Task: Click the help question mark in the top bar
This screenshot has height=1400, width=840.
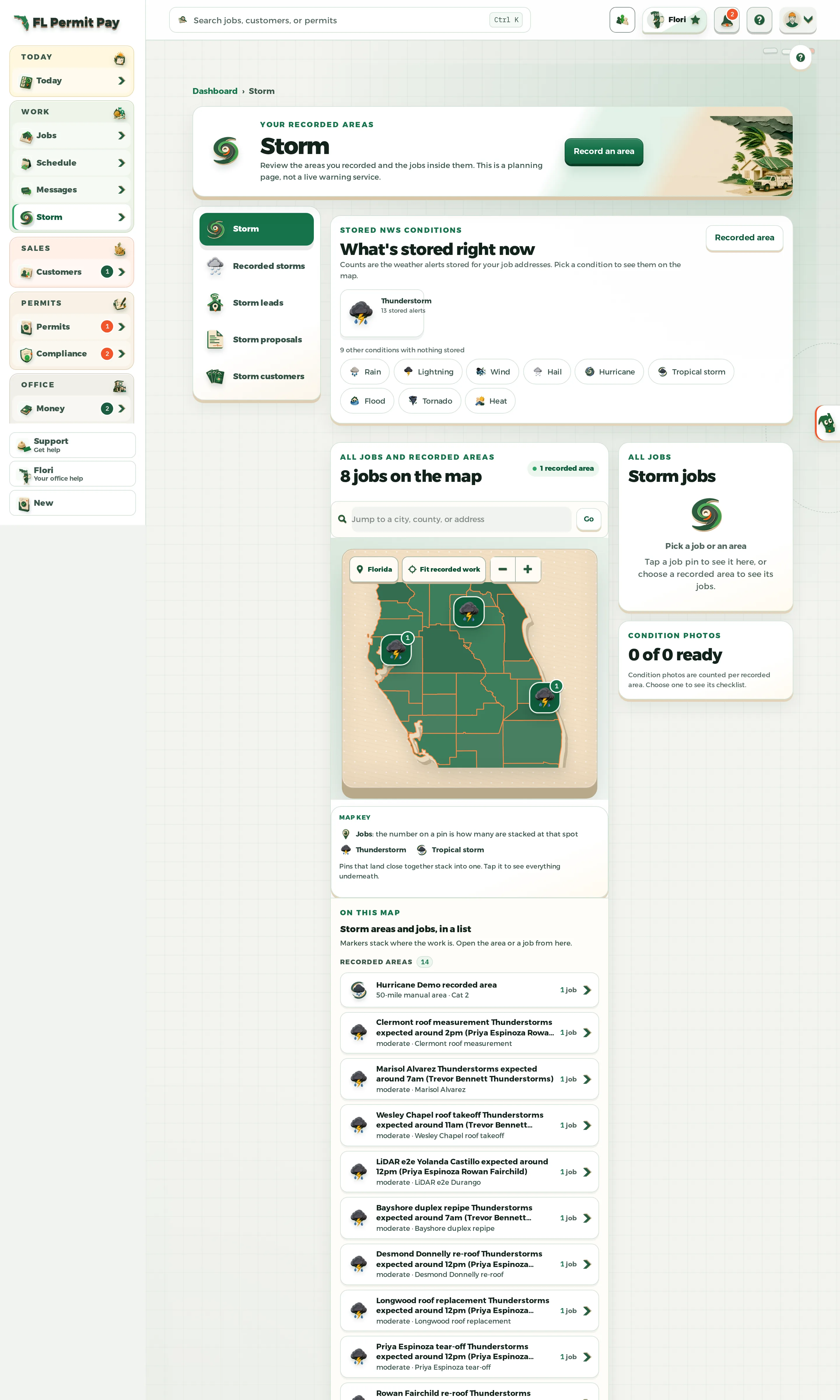Action: (x=759, y=20)
